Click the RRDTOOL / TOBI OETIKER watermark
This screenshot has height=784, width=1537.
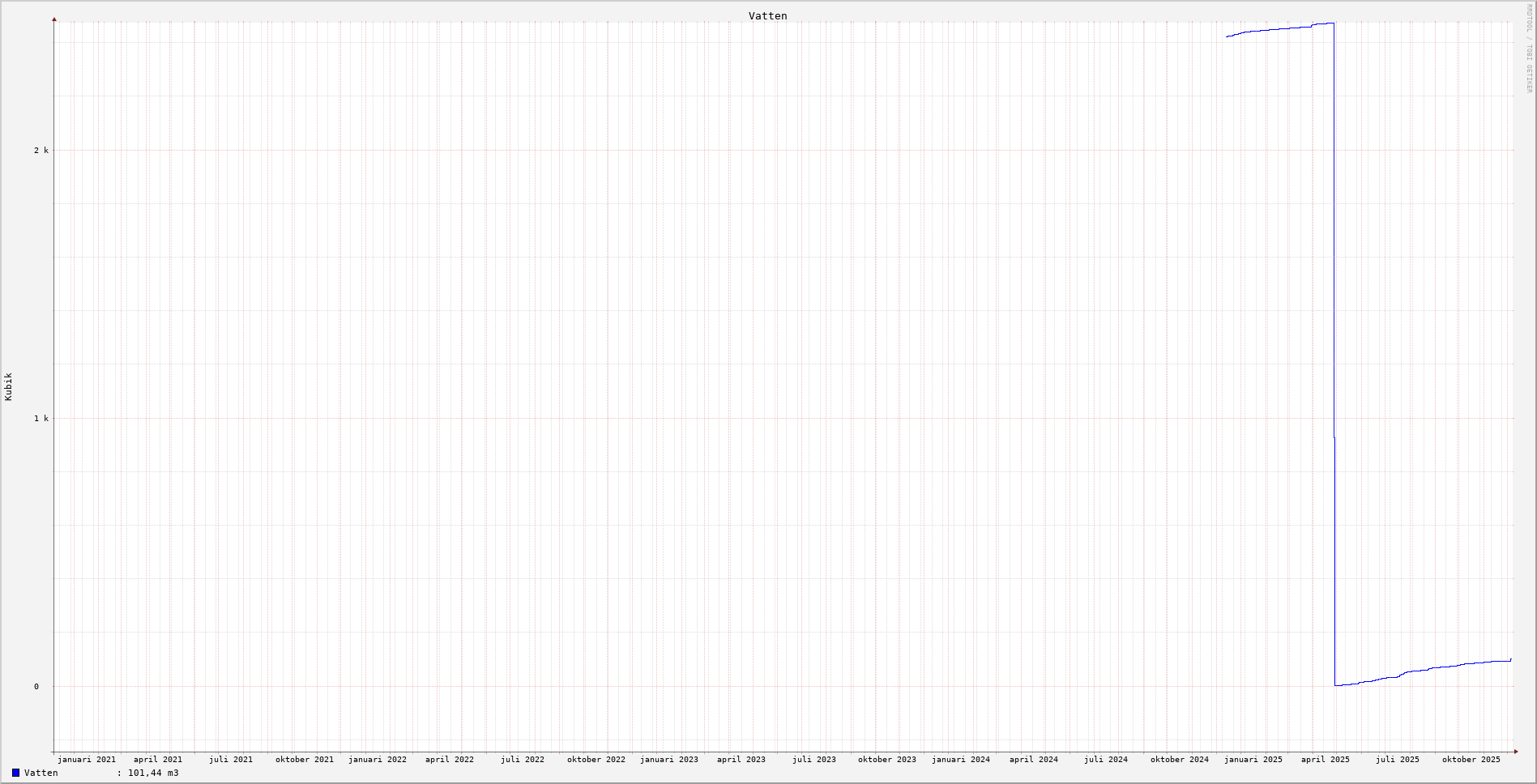tap(1529, 49)
